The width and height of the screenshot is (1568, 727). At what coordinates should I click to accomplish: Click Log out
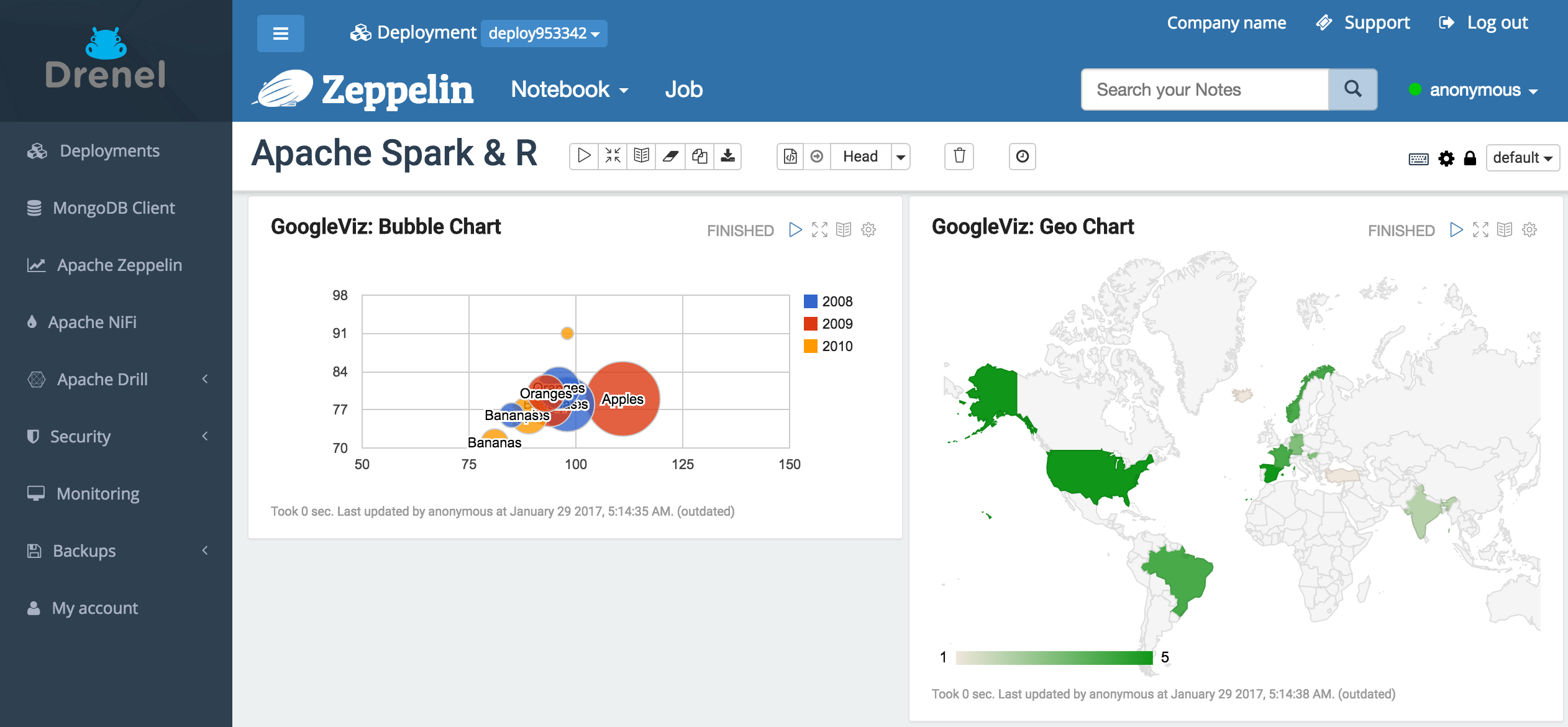tap(1483, 23)
